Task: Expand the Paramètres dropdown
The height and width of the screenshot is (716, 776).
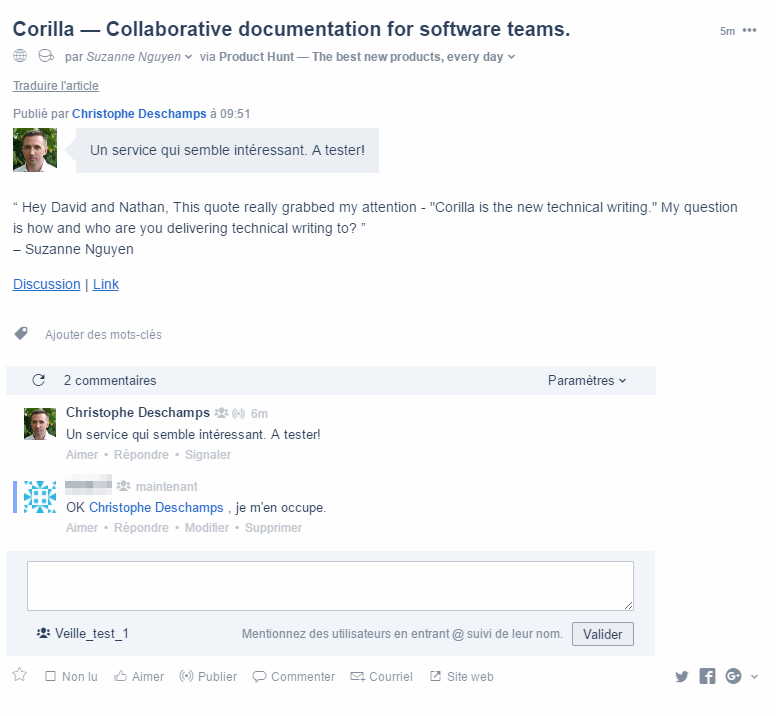Action: (x=587, y=380)
